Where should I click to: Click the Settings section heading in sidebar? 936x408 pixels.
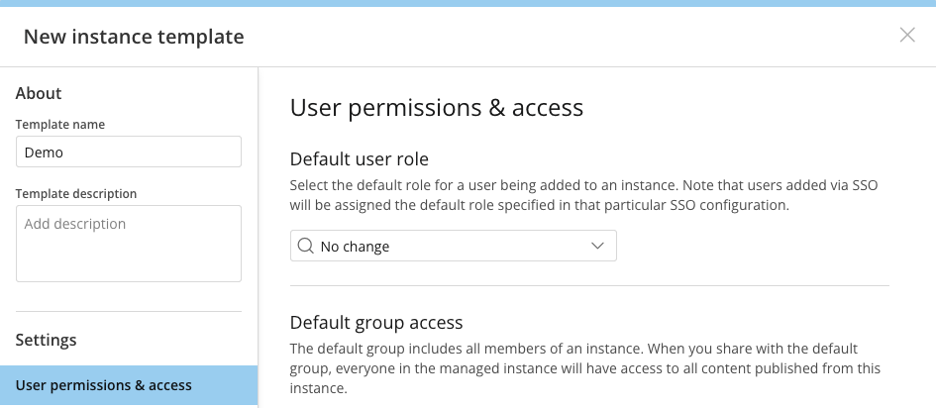point(46,340)
